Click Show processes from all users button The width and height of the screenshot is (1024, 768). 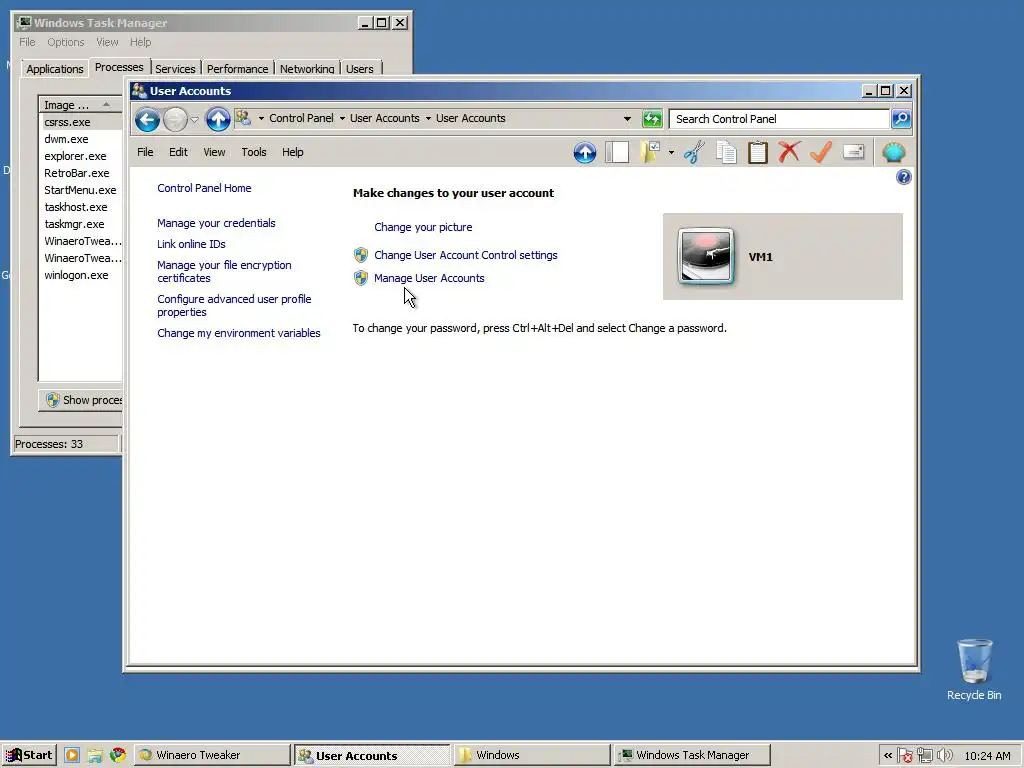(81, 400)
